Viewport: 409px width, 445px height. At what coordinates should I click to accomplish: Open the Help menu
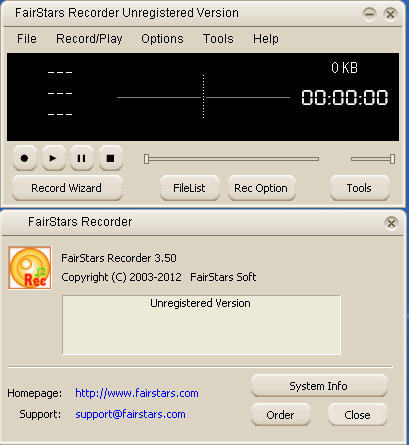(266, 39)
